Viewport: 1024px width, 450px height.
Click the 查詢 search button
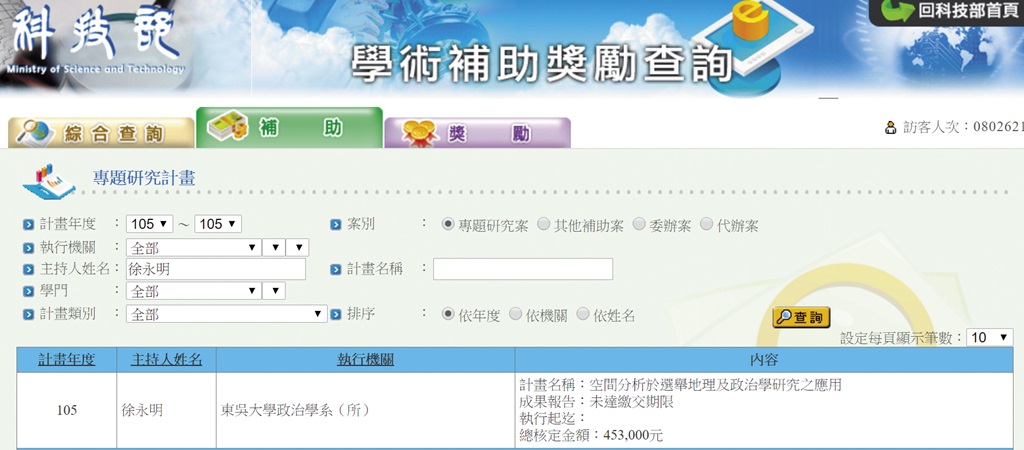(801, 317)
